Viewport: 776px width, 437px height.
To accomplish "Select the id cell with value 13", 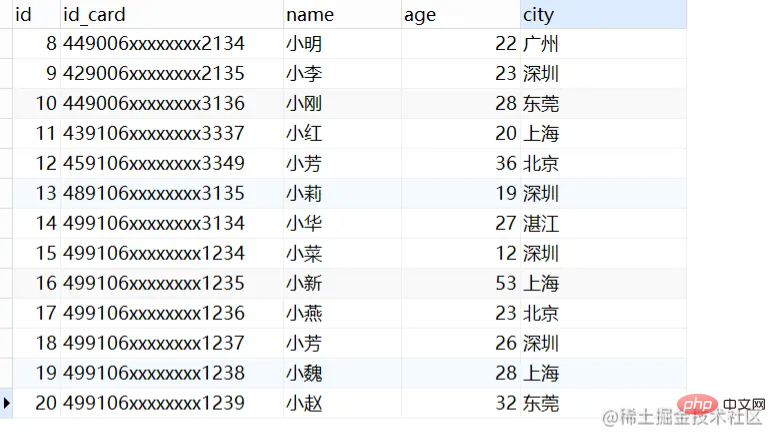I will click(x=36, y=194).
